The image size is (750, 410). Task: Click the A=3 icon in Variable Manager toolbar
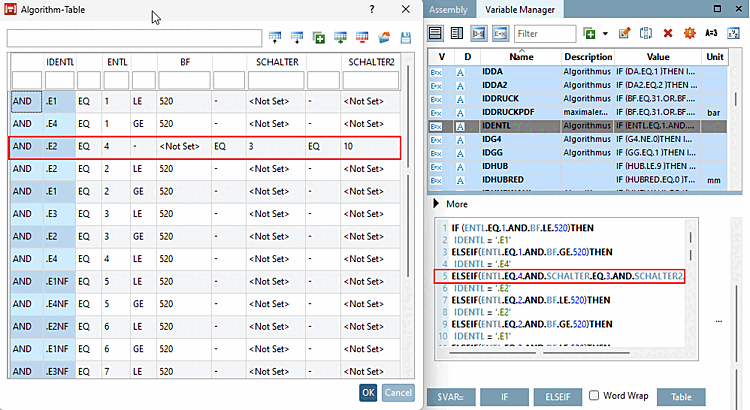tap(711, 33)
